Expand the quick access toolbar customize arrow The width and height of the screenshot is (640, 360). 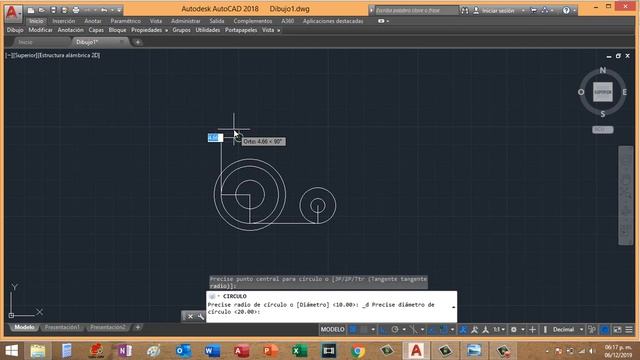click(x=119, y=10)
